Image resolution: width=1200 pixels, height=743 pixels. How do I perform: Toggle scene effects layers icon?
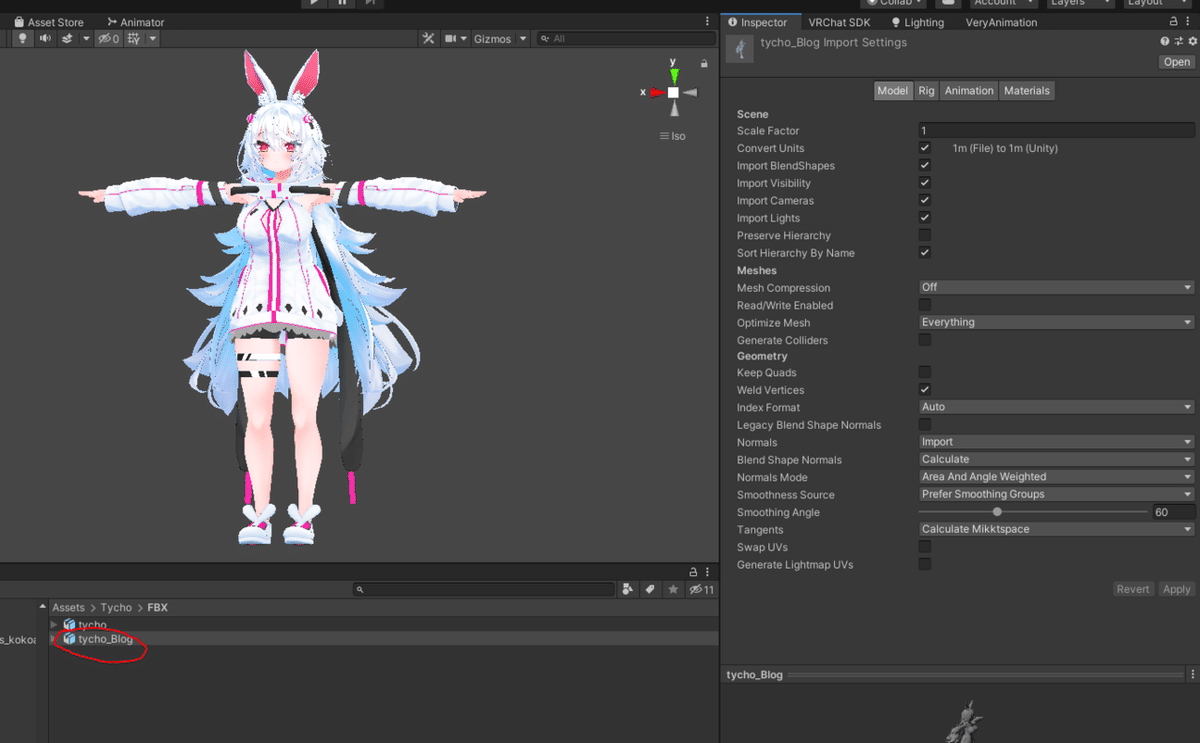pyautogui.click(x=67, y=38)
